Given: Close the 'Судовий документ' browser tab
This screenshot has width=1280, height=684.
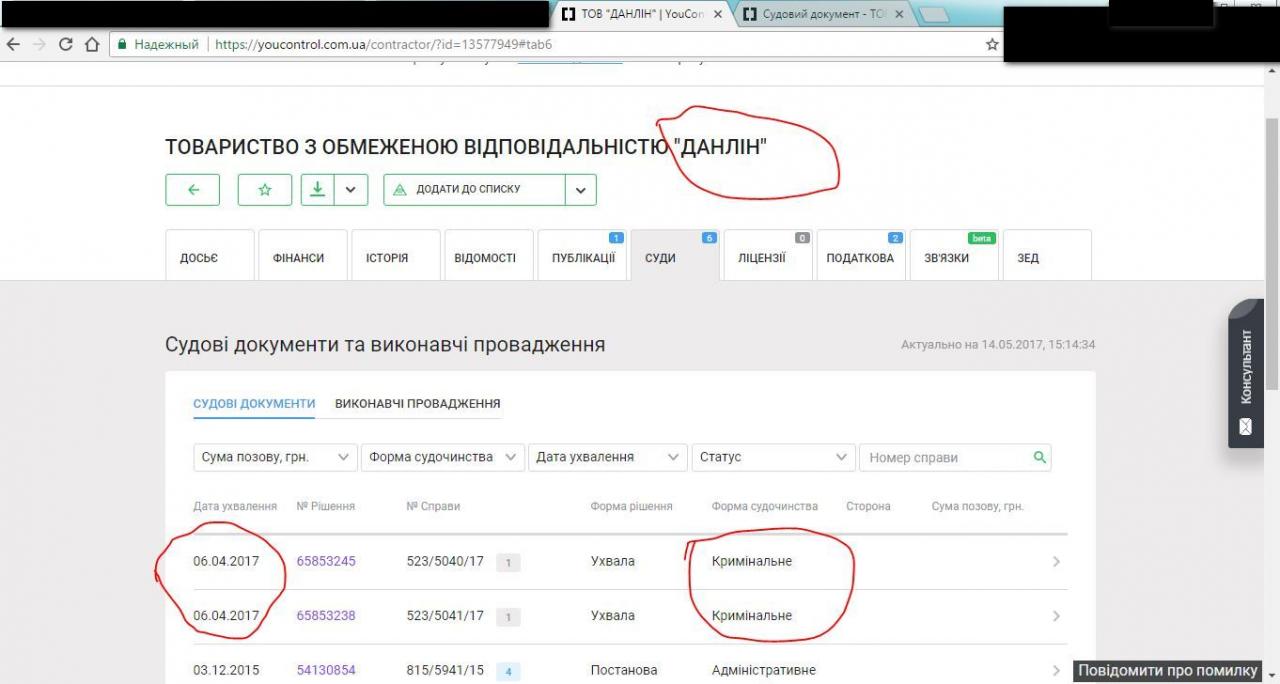Looking at the screenshot, I should [x=899, y=15].
